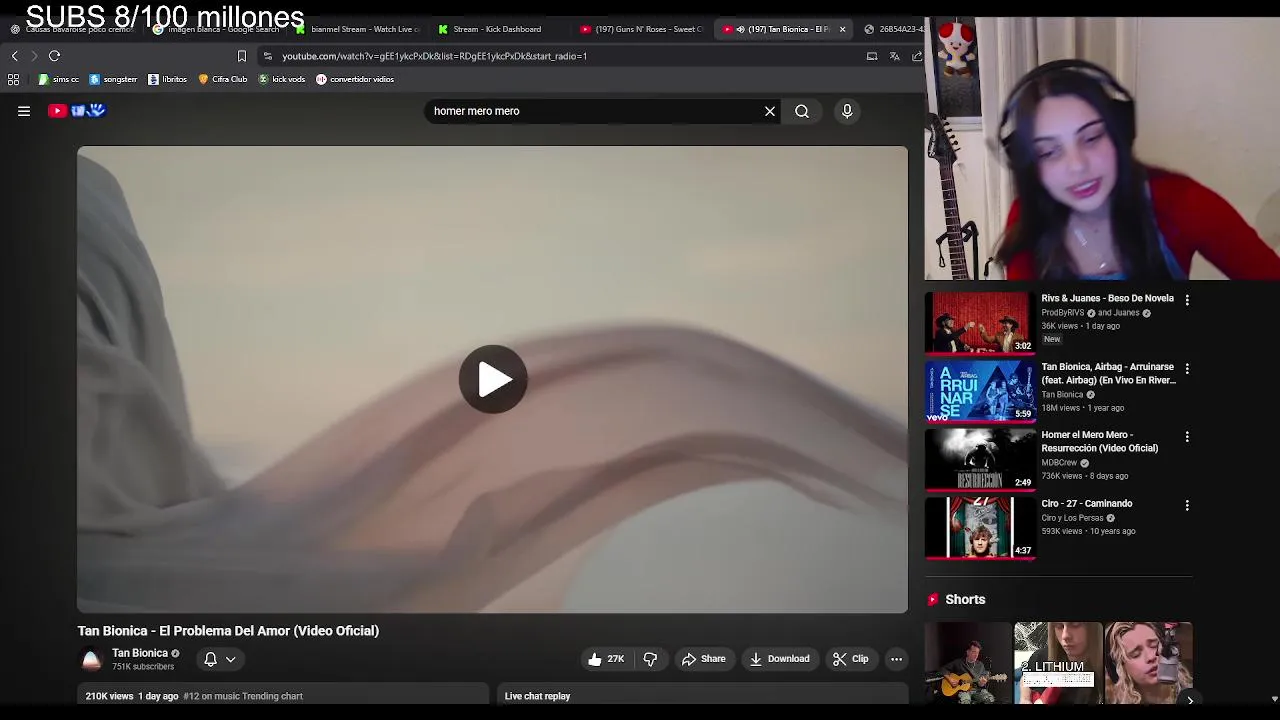Open Rivs & Juanes - Beso De Novela thumbnail
Image resolution: width=1280 pixels, height=720 pixels.
point(980,322)
